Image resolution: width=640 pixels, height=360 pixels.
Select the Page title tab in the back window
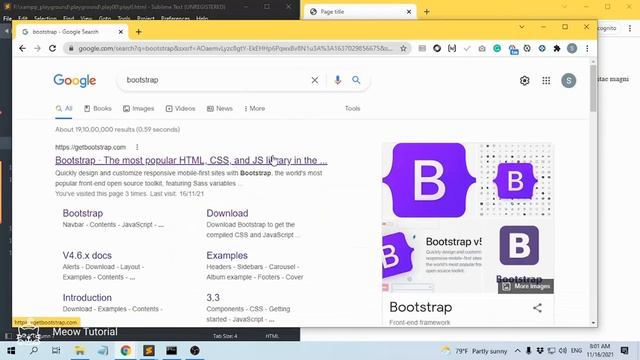(x=359, y=12)
